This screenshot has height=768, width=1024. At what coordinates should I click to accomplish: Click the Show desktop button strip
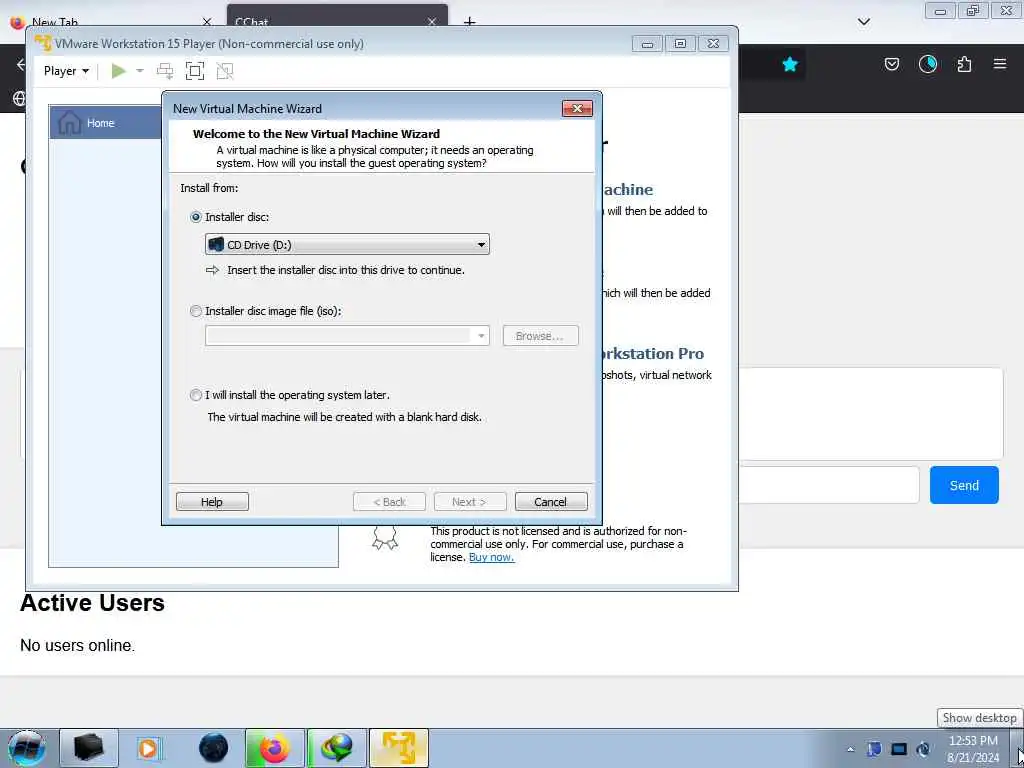pyautogui.click(x=1019, y=748)
